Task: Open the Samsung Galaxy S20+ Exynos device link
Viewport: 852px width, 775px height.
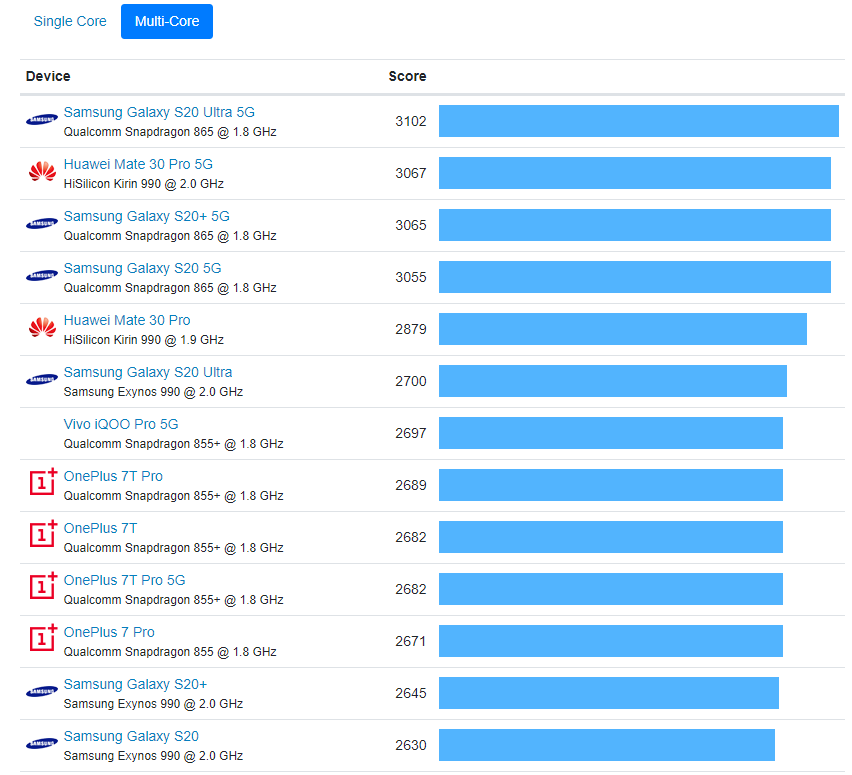Action: (x=135, y=684)
